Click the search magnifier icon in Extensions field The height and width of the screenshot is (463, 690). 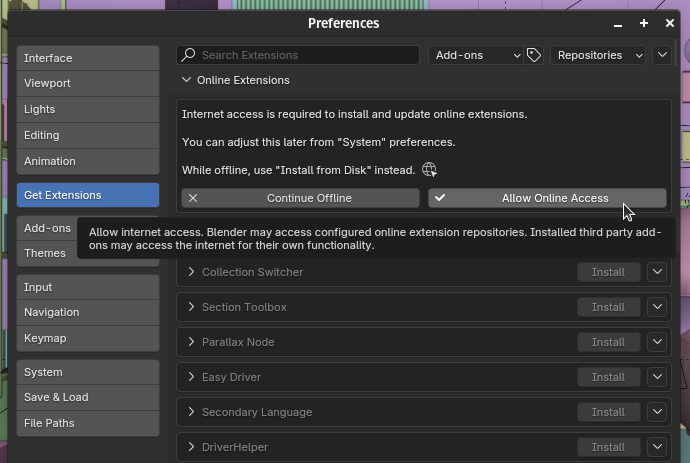point(188,55)
